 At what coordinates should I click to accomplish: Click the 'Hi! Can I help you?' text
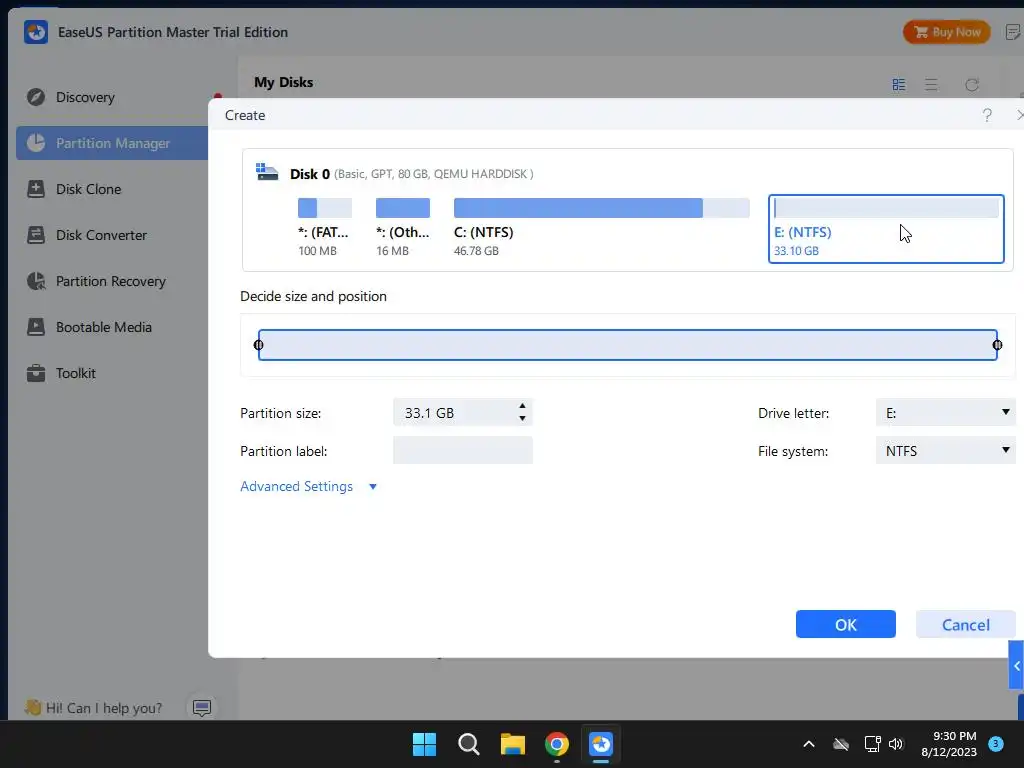tap(104, 708)
